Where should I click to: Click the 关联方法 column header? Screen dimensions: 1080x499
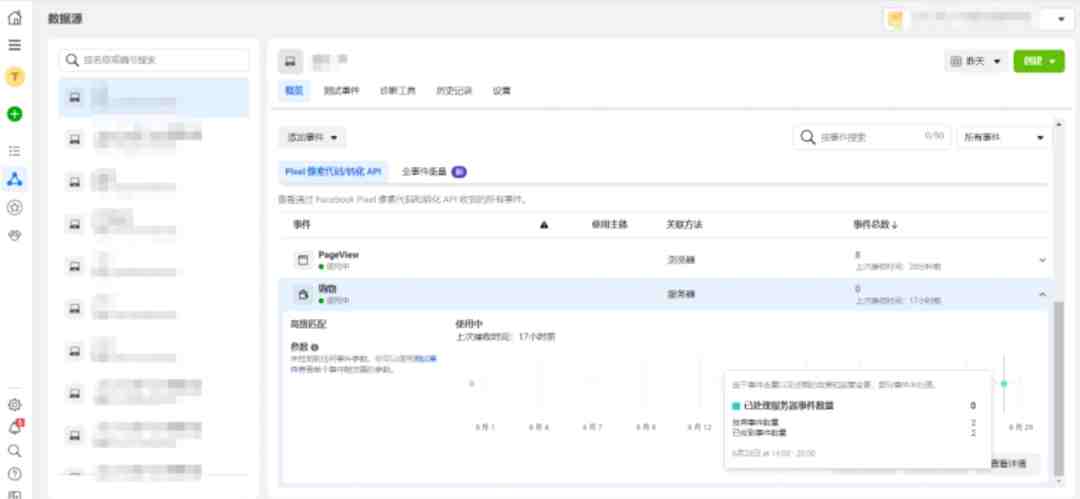684,225
